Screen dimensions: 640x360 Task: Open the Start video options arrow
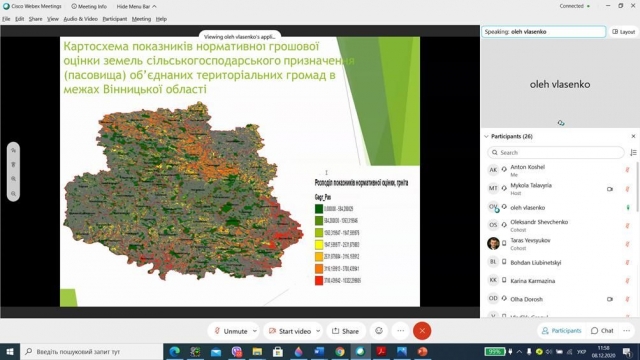click(x=318, y=331)
